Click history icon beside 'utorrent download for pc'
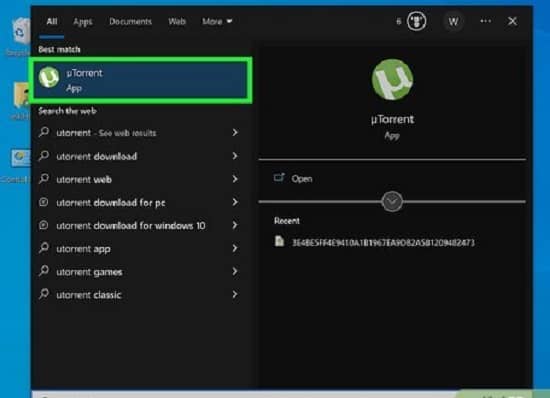Screen dimensions: 550x398 point(44,202)
